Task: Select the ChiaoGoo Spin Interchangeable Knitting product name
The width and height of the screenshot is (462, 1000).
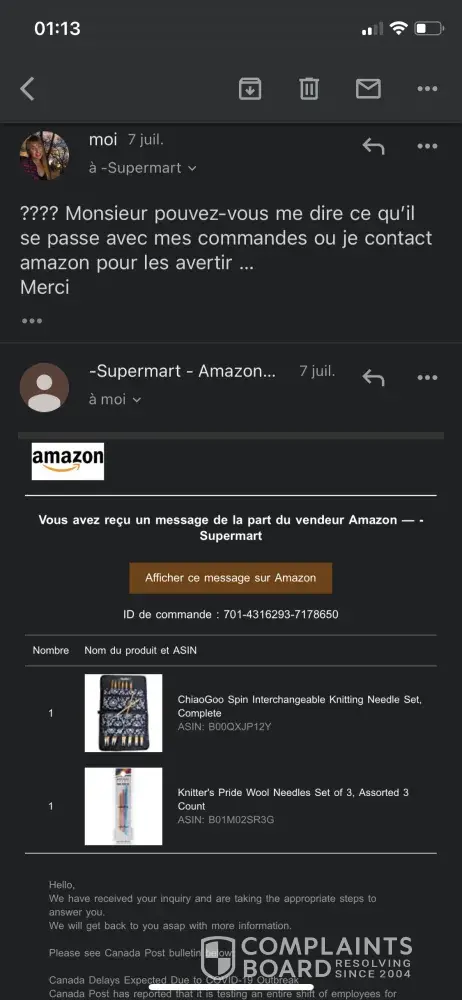Action: tap(299, 706)
